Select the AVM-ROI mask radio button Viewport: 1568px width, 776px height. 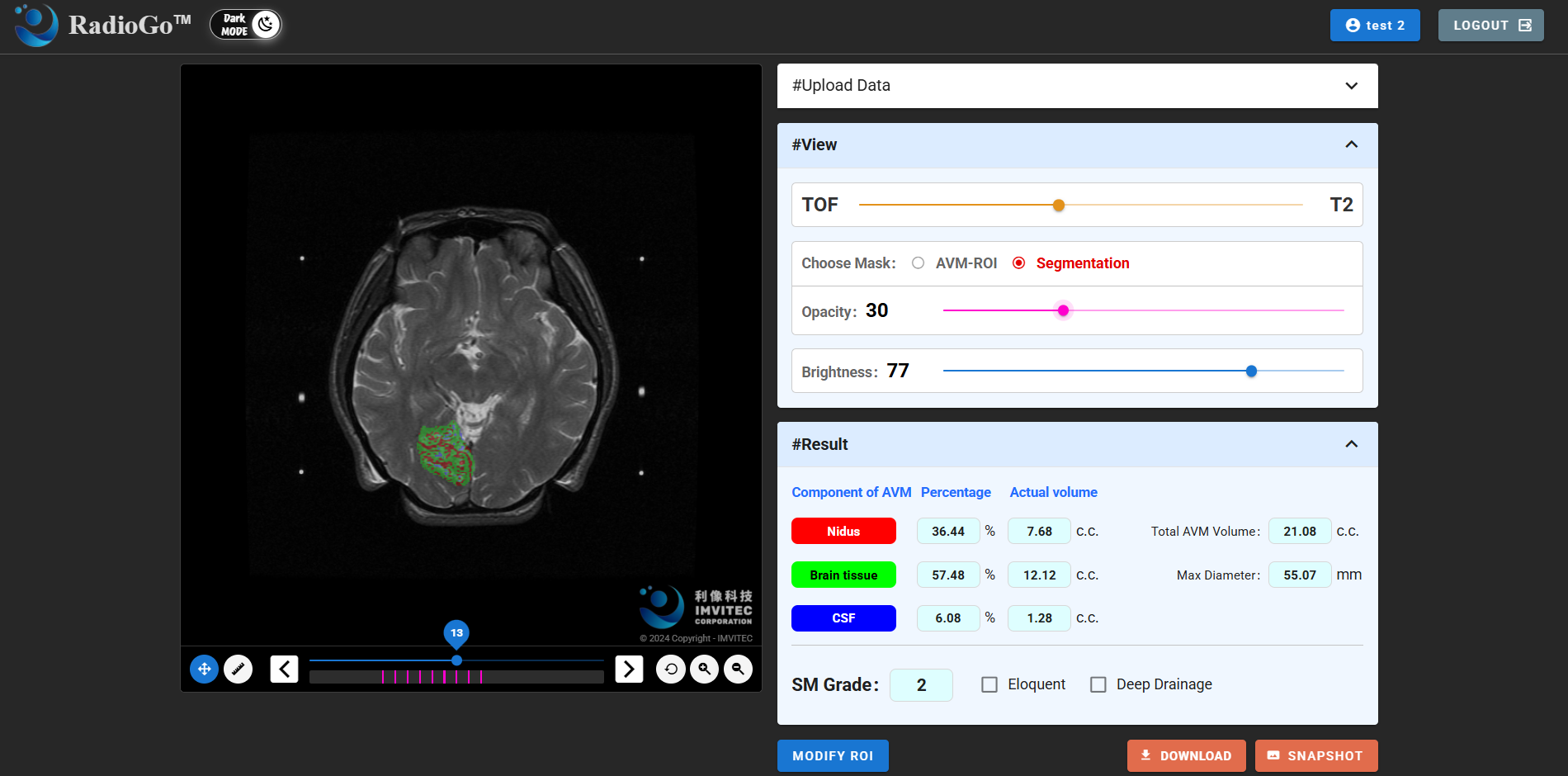point(918,263)
